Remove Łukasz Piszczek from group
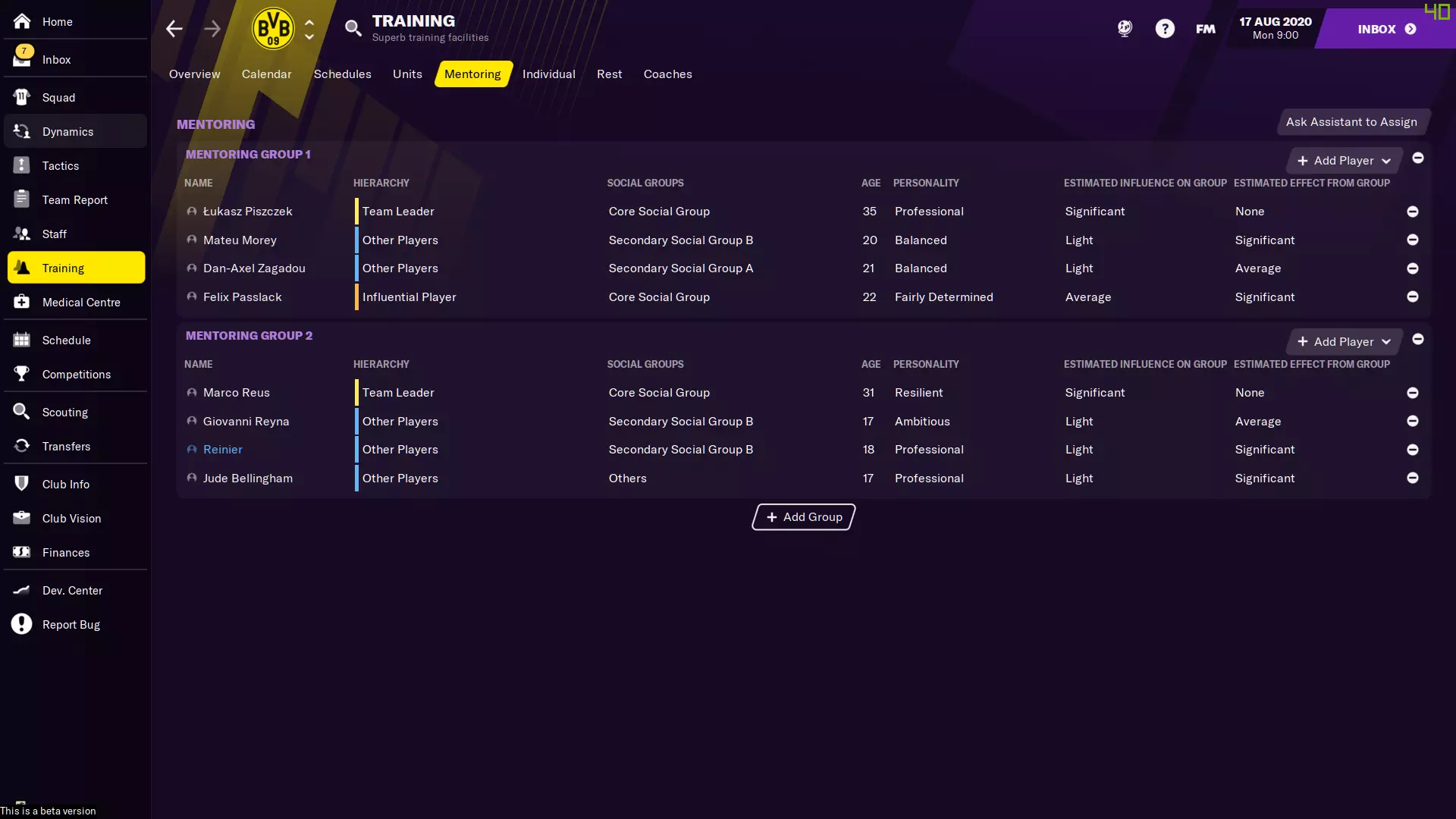Image resolution: width=1456 pixels, height=819 pixels. point(1412,212)
